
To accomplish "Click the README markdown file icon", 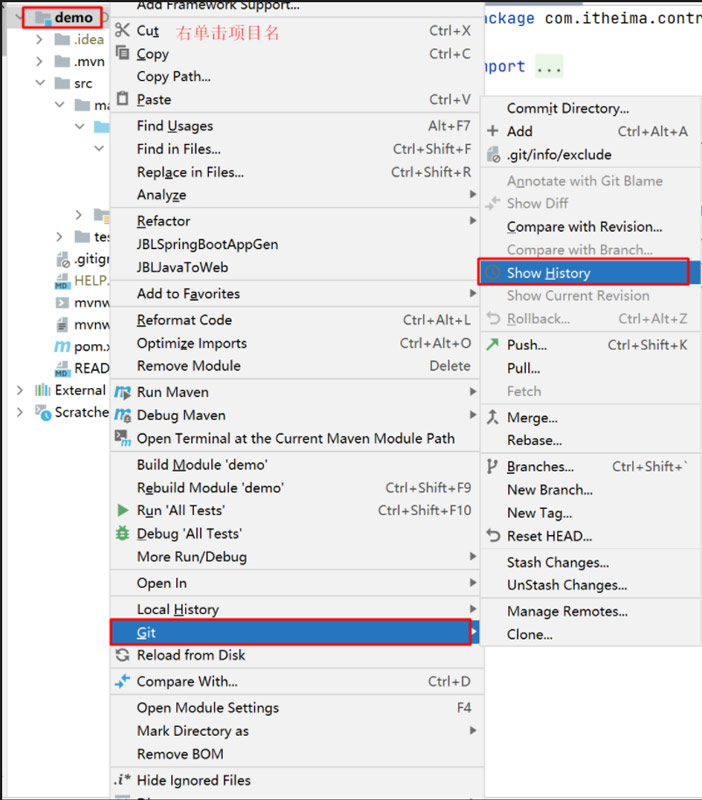I will [62, 368].
